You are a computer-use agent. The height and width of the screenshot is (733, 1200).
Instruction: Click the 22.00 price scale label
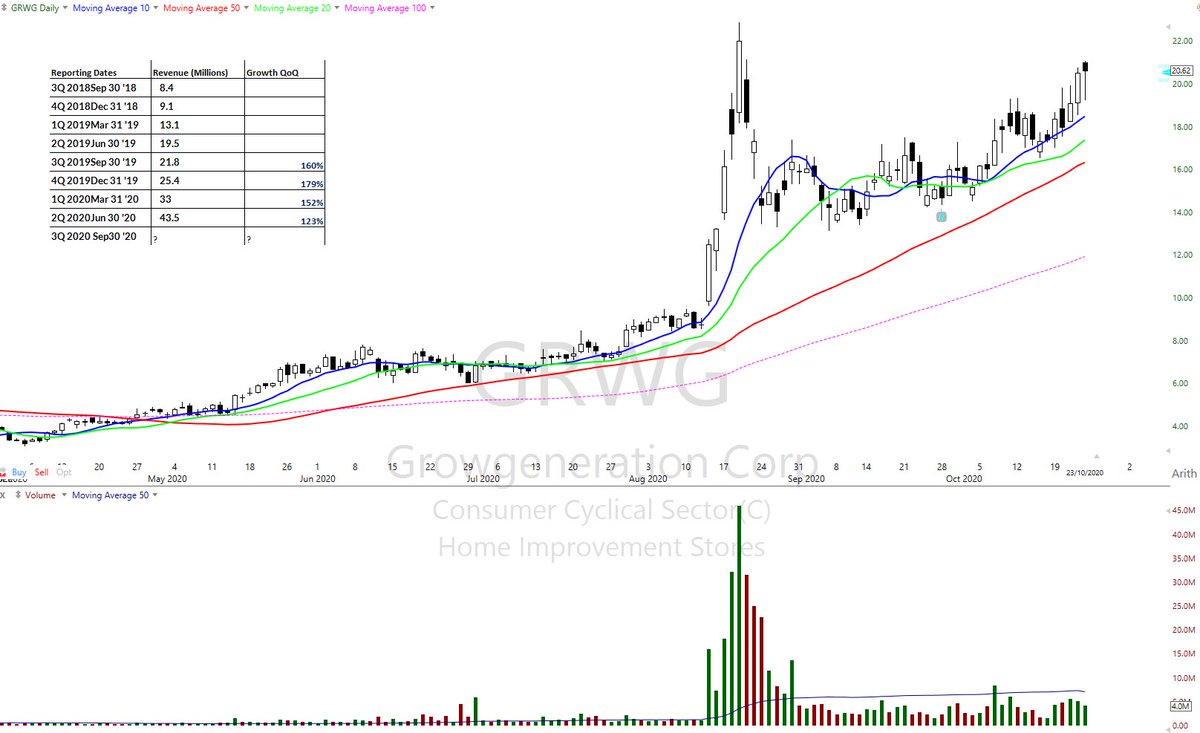pos(1181,42)
